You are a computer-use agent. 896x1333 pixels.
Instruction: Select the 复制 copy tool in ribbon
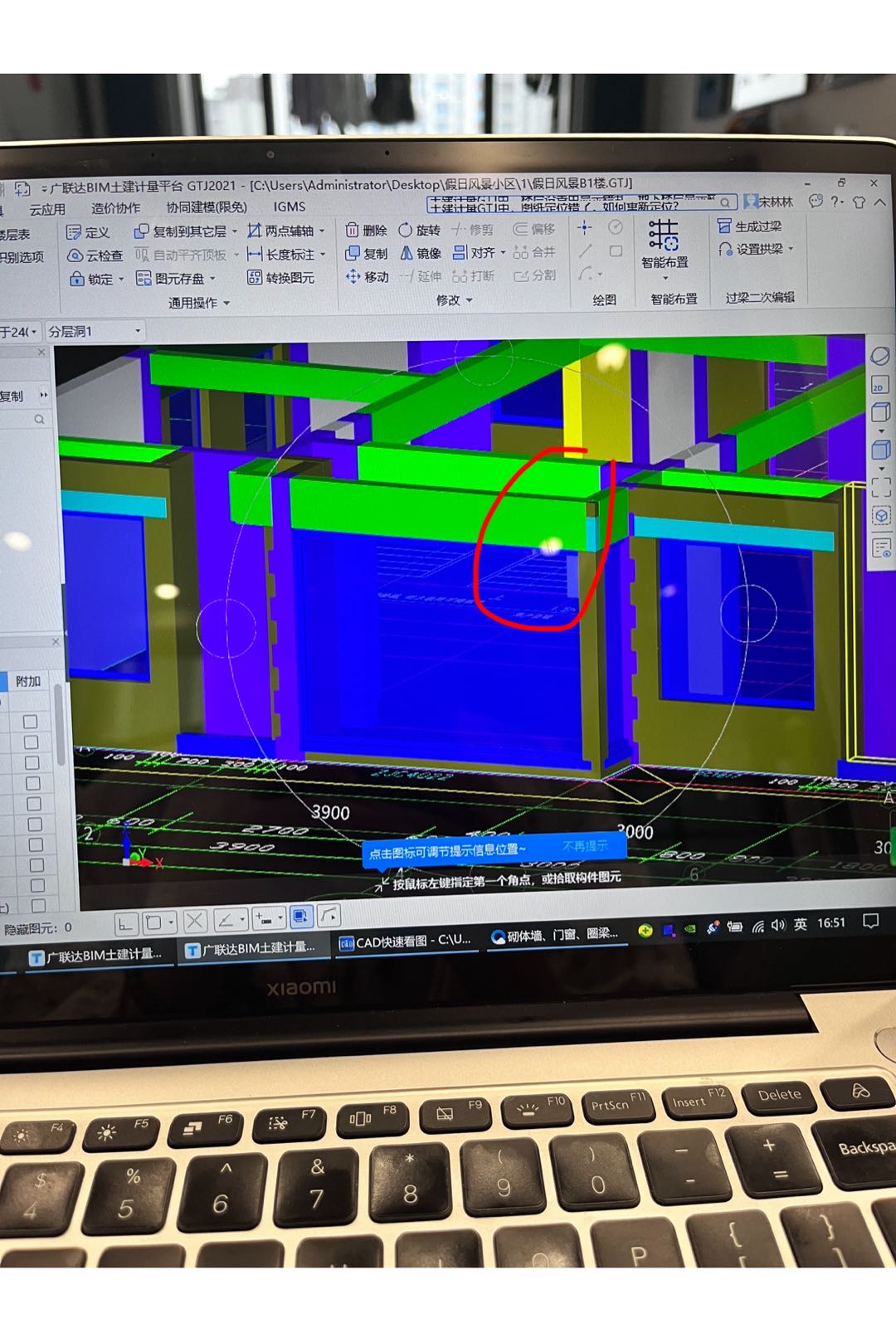(x=367, y=253)
